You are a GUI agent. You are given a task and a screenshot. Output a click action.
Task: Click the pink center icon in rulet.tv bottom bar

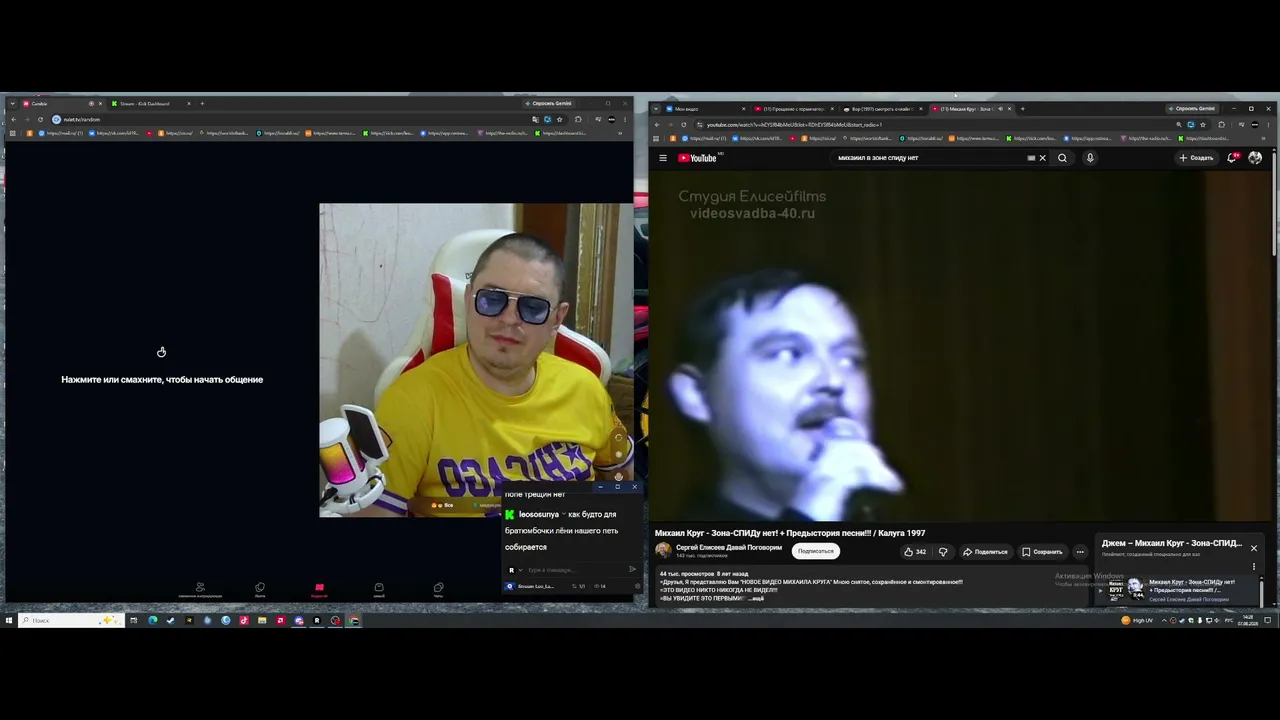[x=319, y=589]
